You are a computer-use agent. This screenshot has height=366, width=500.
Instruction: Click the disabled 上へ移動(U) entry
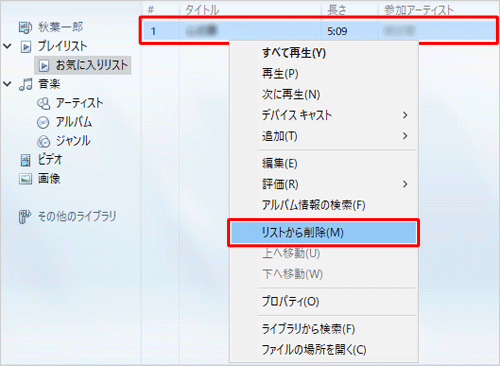coord(324,253)
